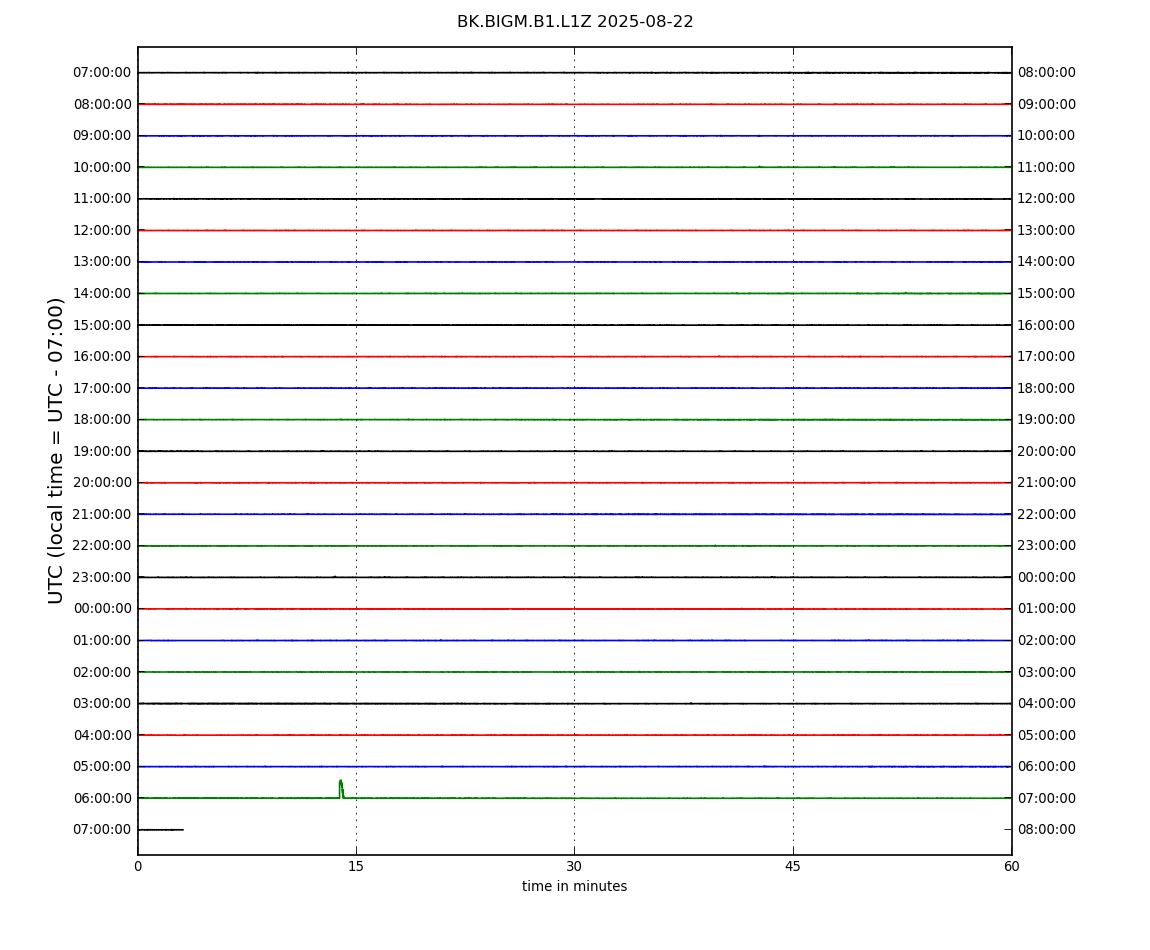
Task: Click right-axis label 21:00:00
Action: [1047, 483]
